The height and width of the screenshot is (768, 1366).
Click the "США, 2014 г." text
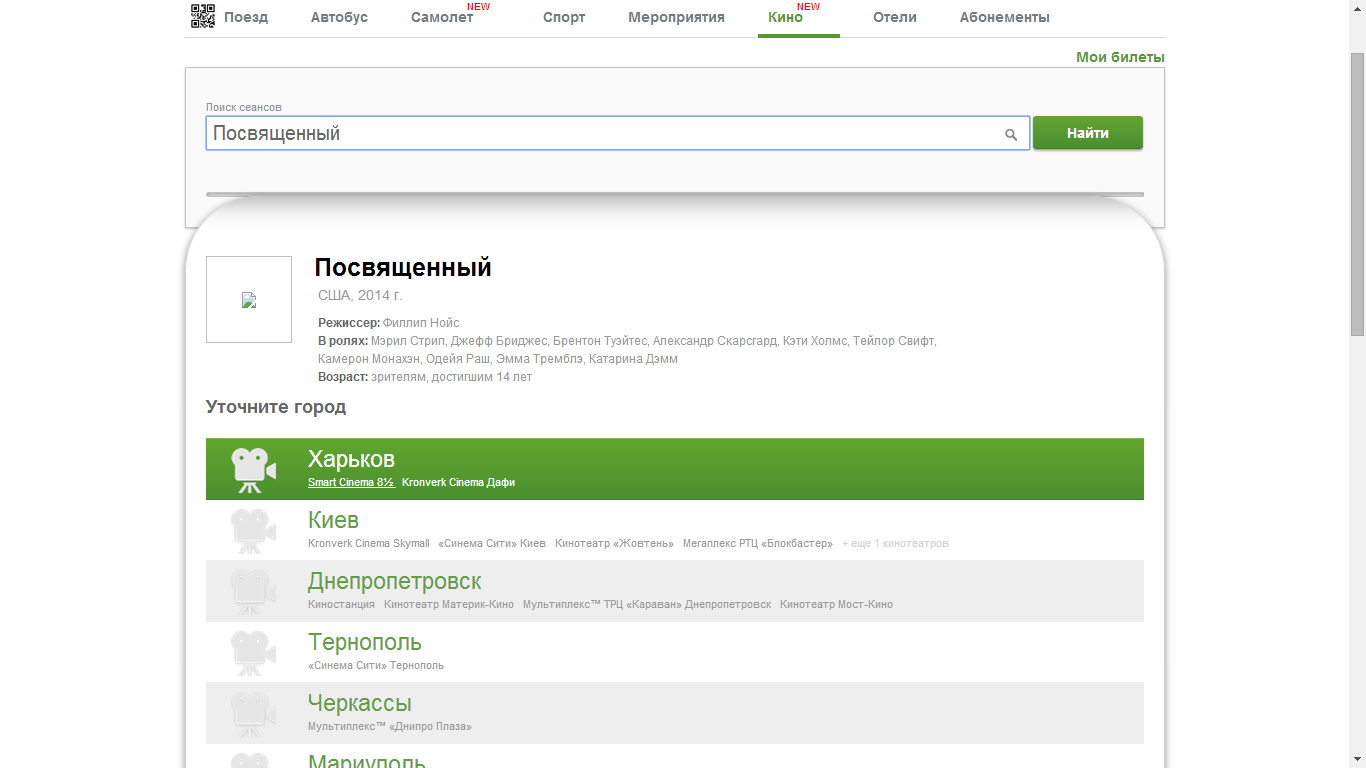360,295
